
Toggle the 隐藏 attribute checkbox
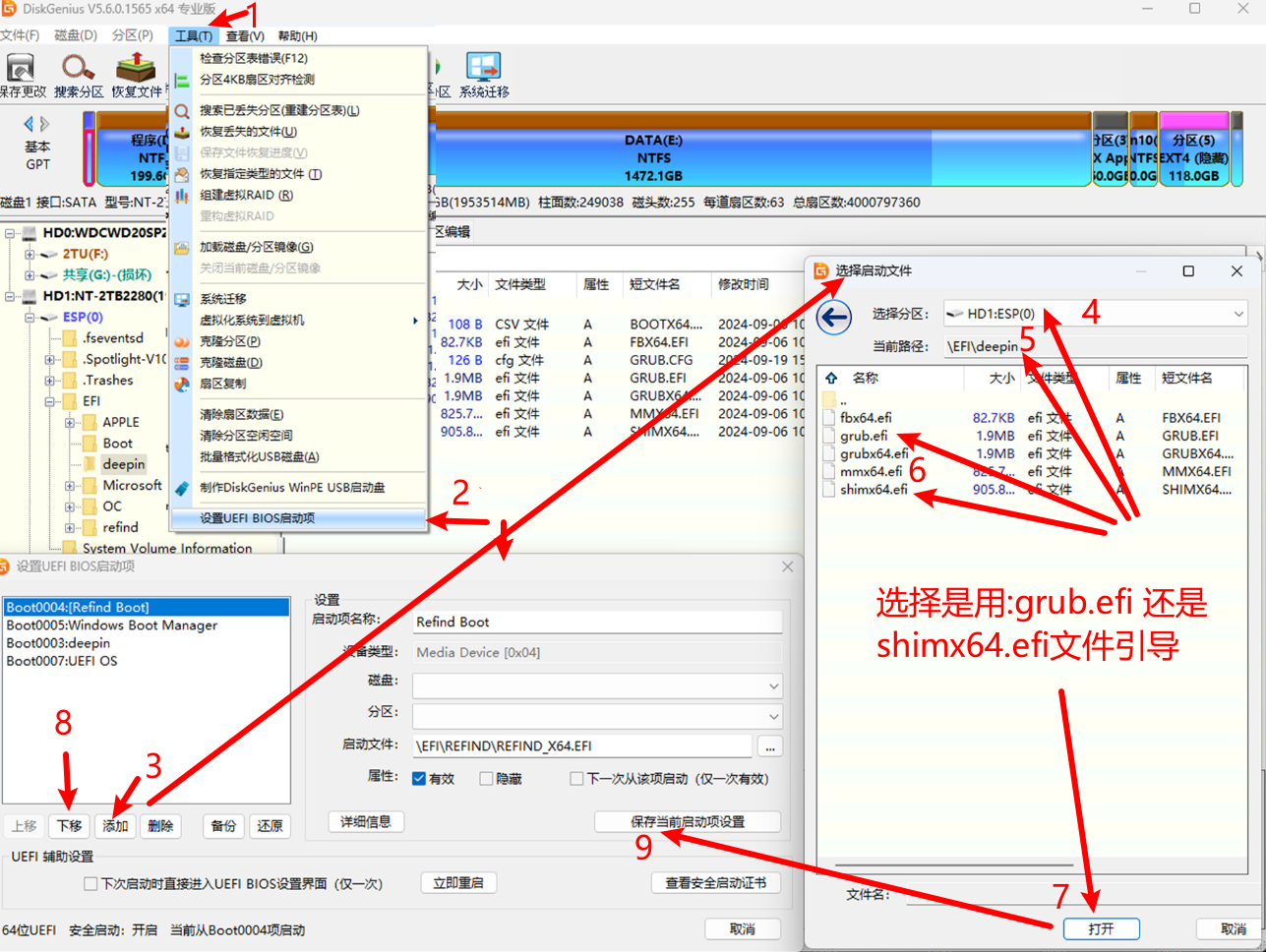pos(486,779)
